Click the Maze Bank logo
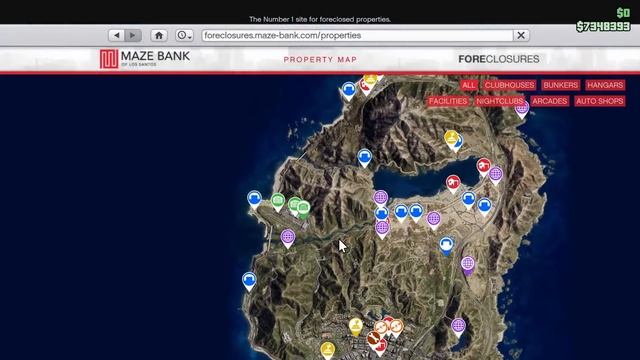This screenshot has height=360, width=640. coord(145,59)
